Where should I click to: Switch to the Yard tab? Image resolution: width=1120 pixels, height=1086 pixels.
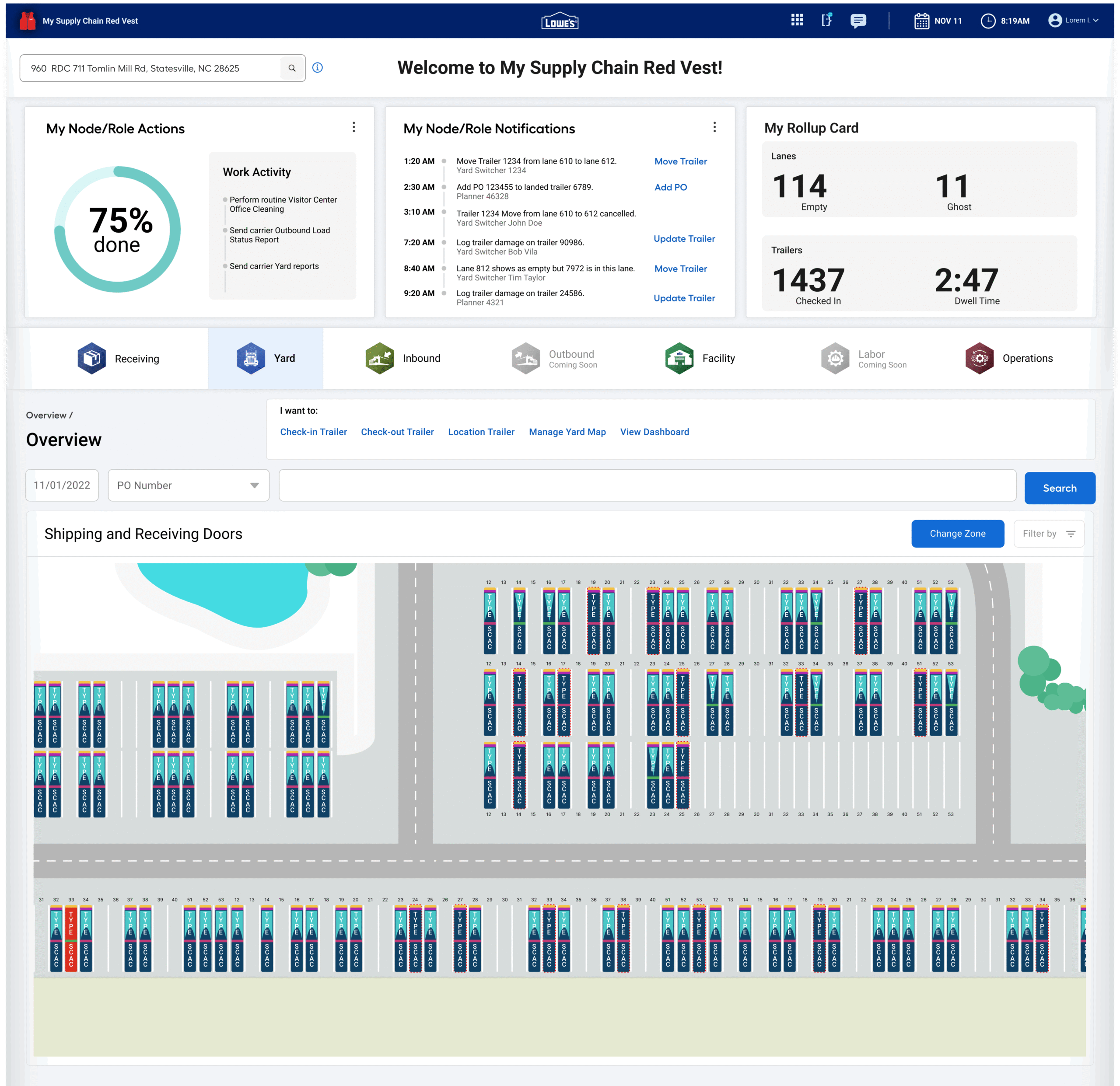(266, 358)
